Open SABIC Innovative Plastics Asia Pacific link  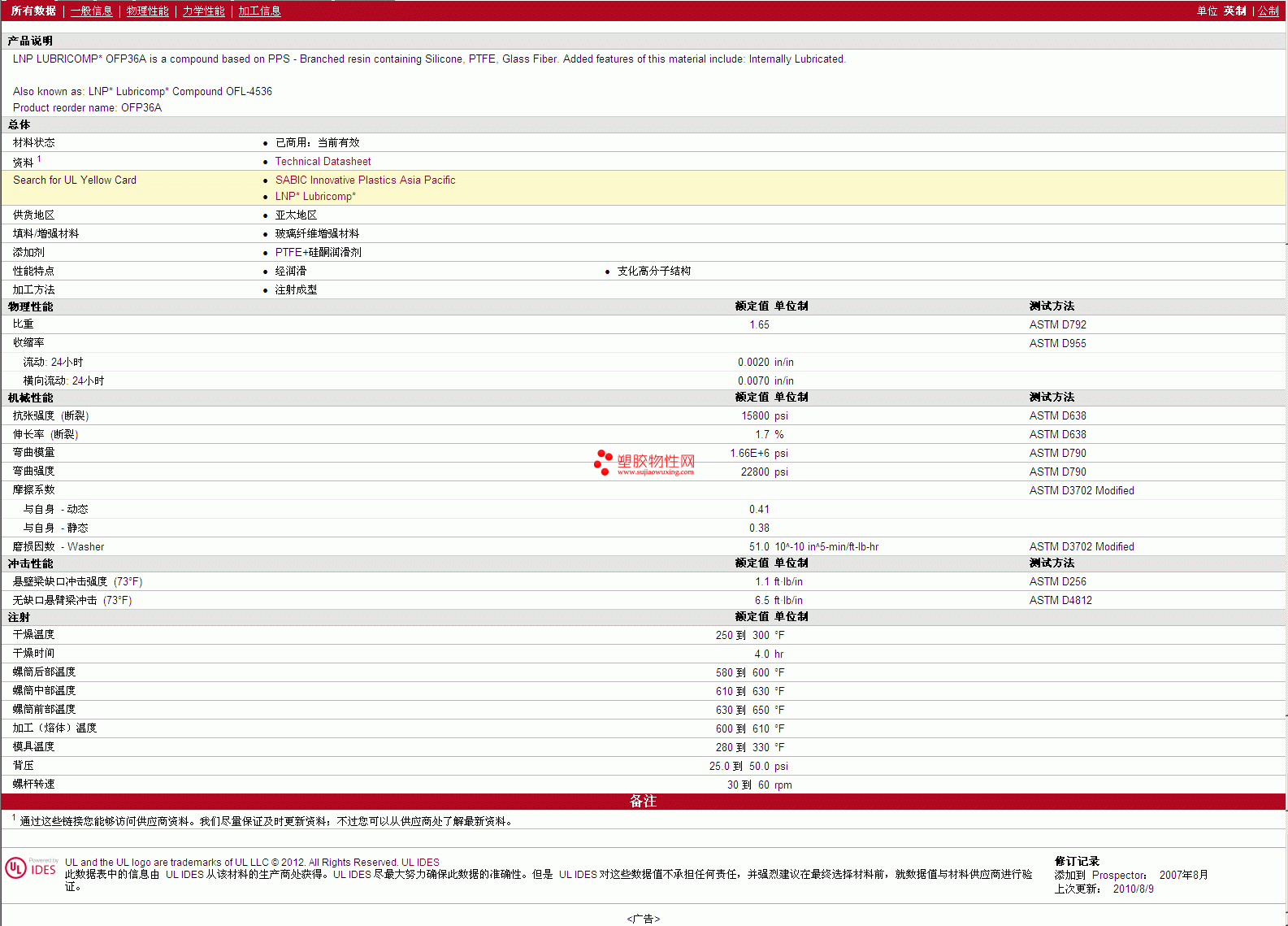click(365, 180)
